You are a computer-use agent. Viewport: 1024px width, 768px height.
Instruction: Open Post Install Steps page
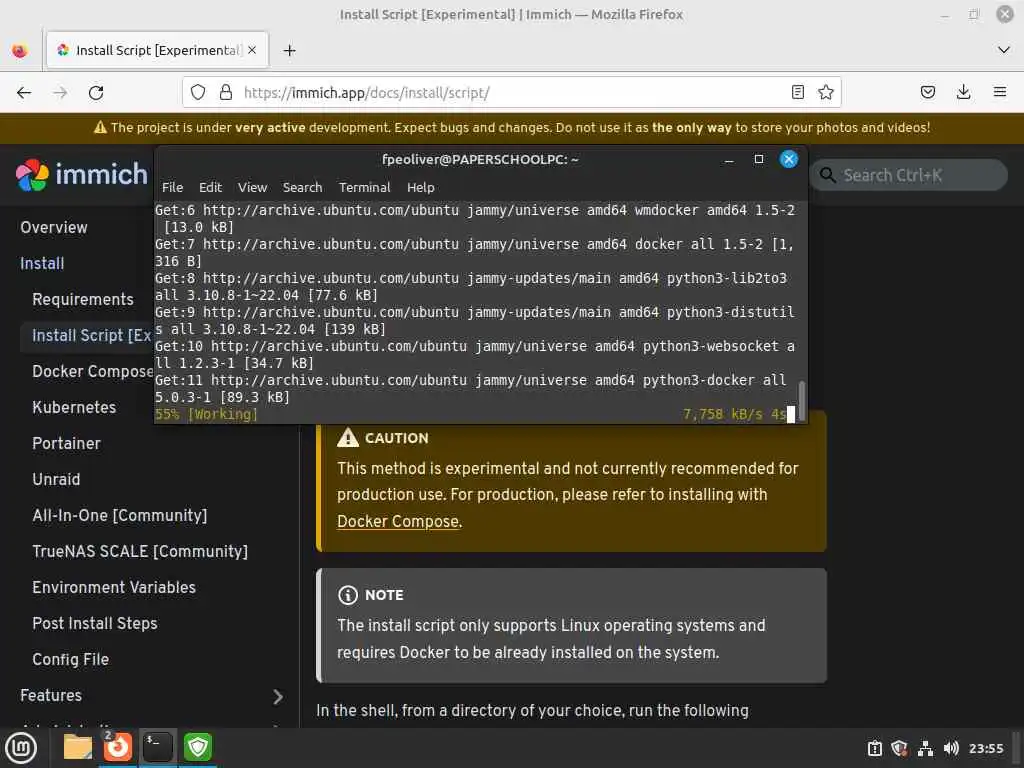95,623
